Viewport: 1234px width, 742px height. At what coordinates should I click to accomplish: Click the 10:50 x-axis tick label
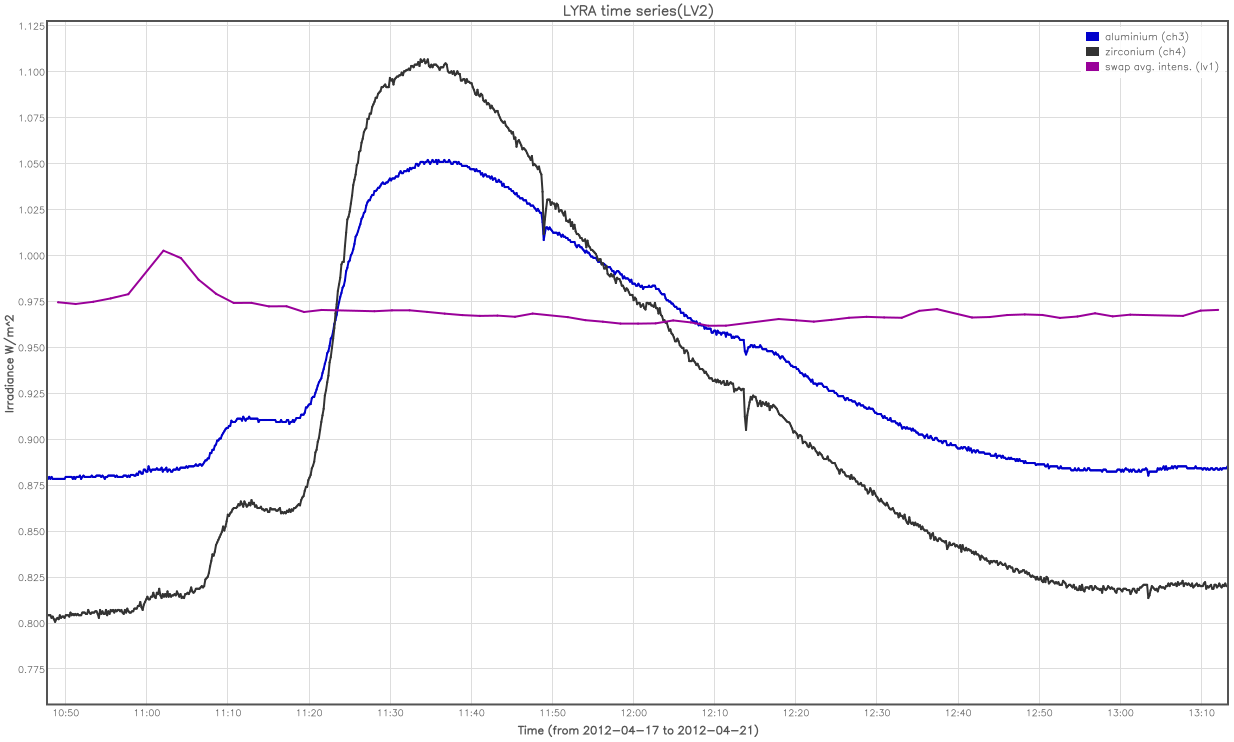tap(65, 713)
